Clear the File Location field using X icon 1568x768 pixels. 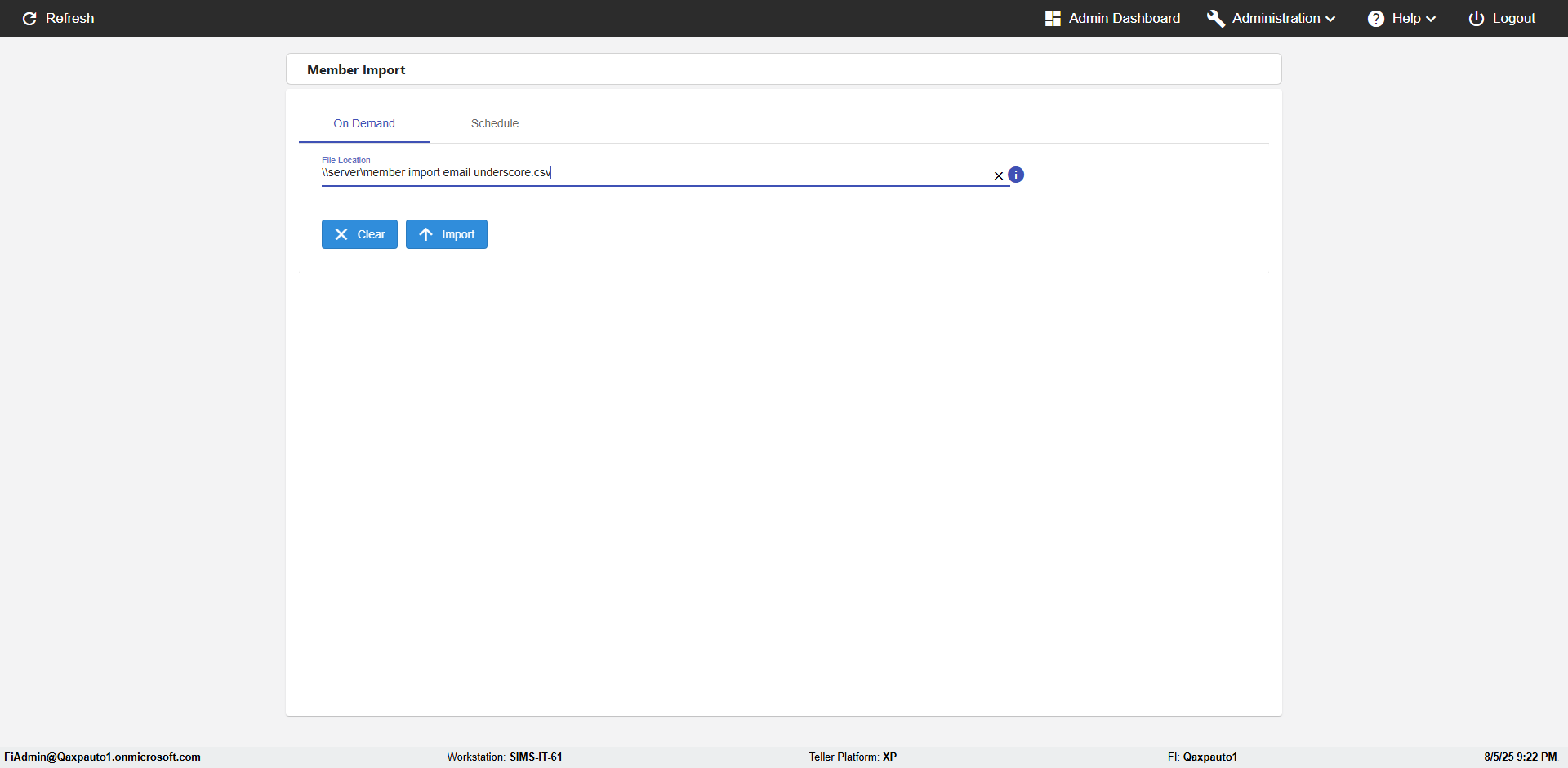(x=999, y=175)
